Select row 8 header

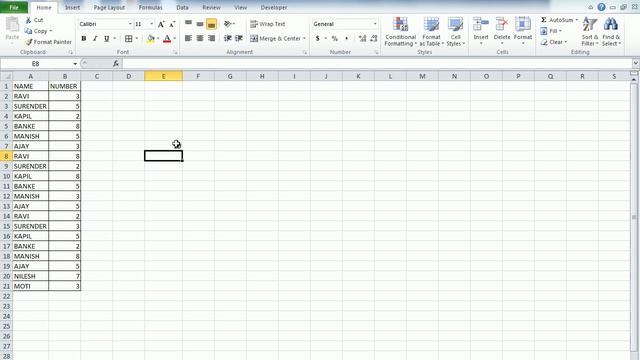click(x=6, y=156)
